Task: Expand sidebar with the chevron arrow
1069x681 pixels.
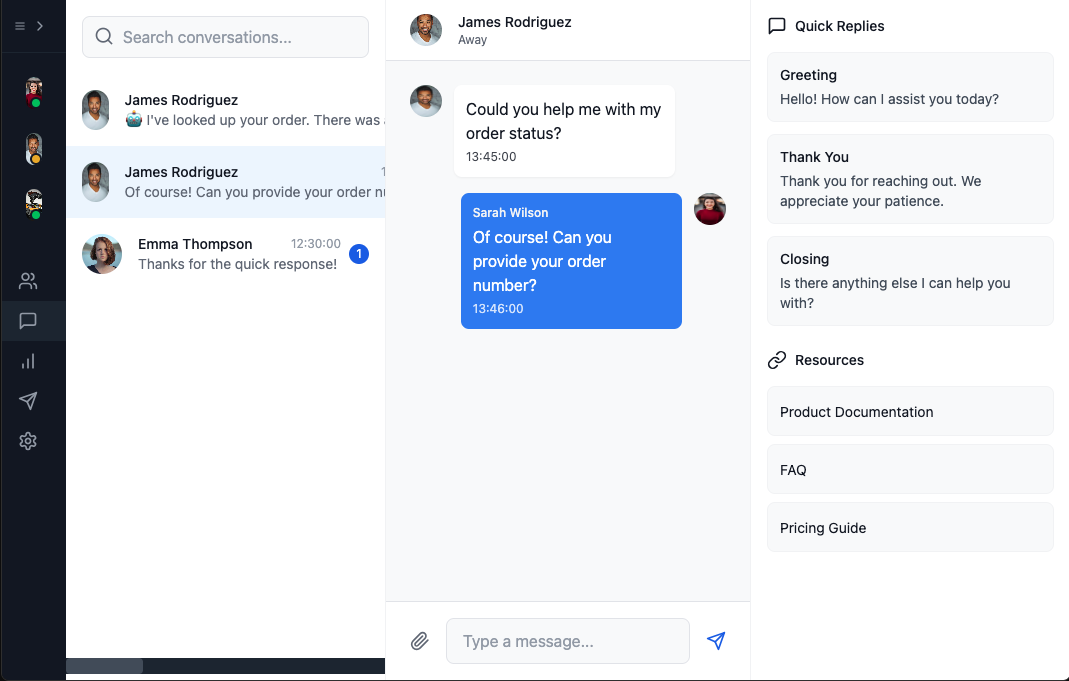Action: [x=40, y=26]
